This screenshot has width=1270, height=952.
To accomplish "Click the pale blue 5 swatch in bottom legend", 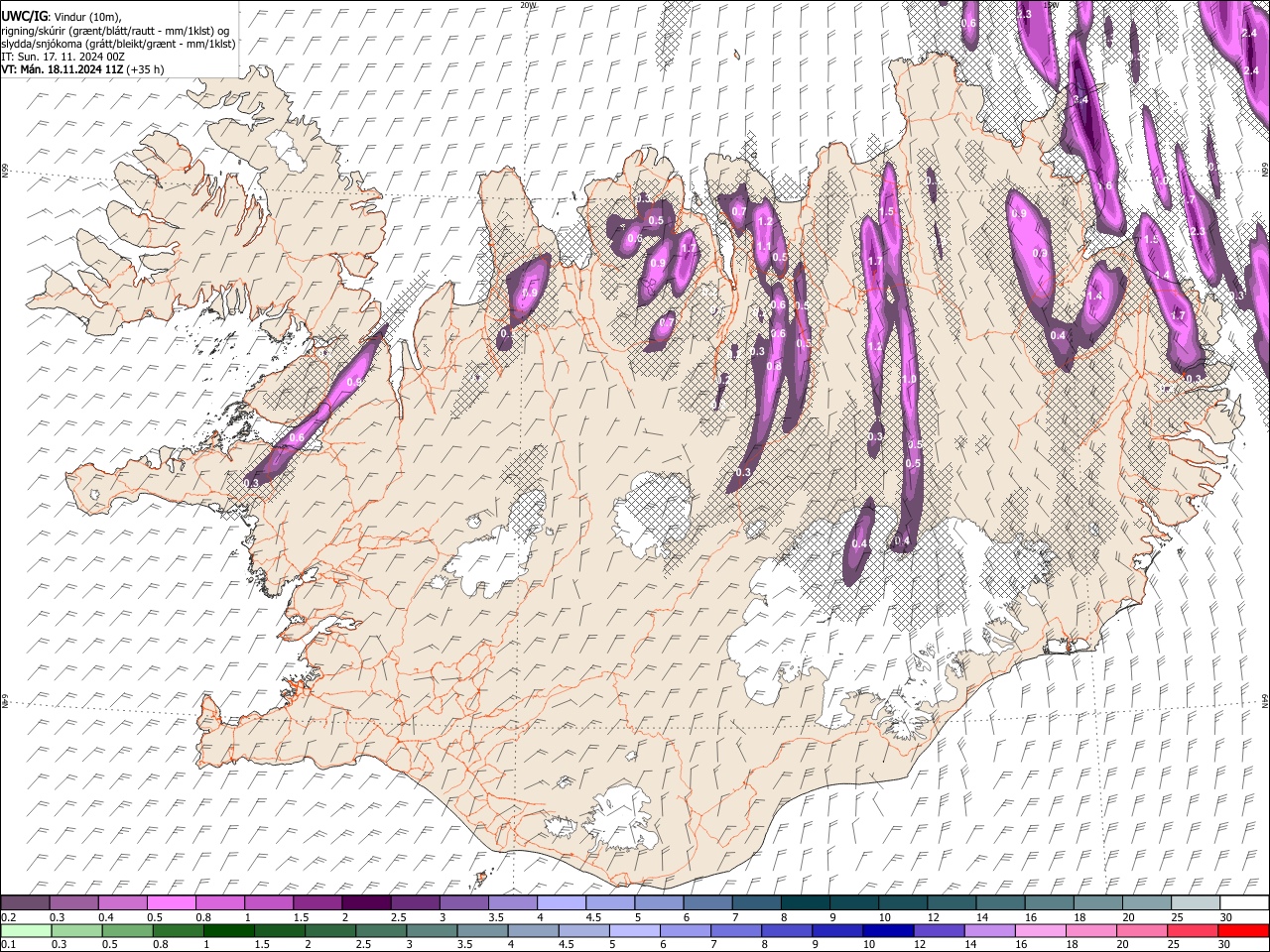I will pyautogui.click(x=634, y=930).
